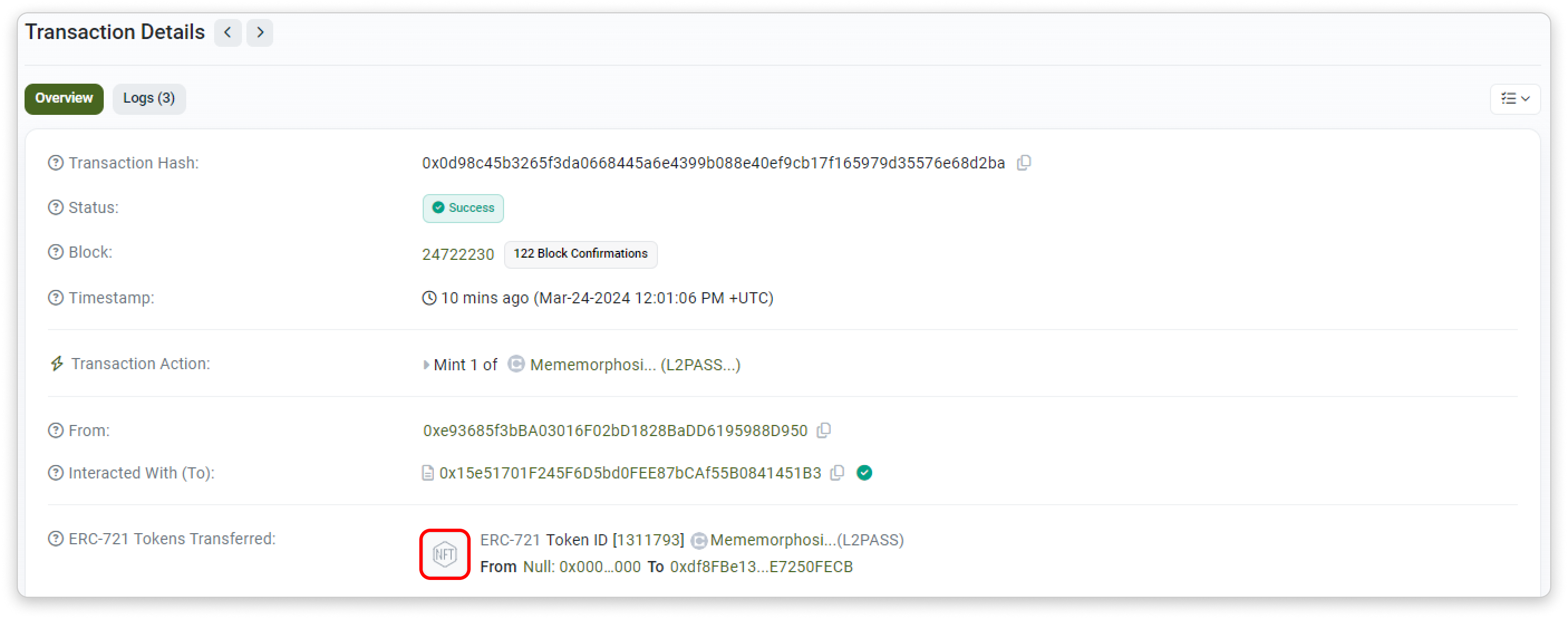Expand the Mint 1 of transaction action
Image resolution: width=1568 pixels, height=619 pixels.
point(425,365)
